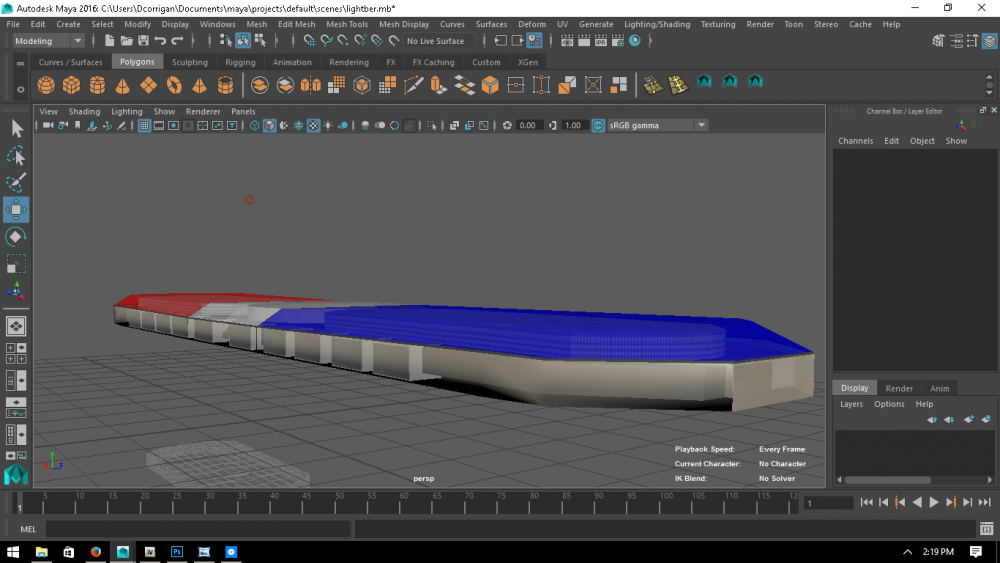1000x563 pixels.
Task: Create a polygon sphere from the shelf
Action: (45, 85)
